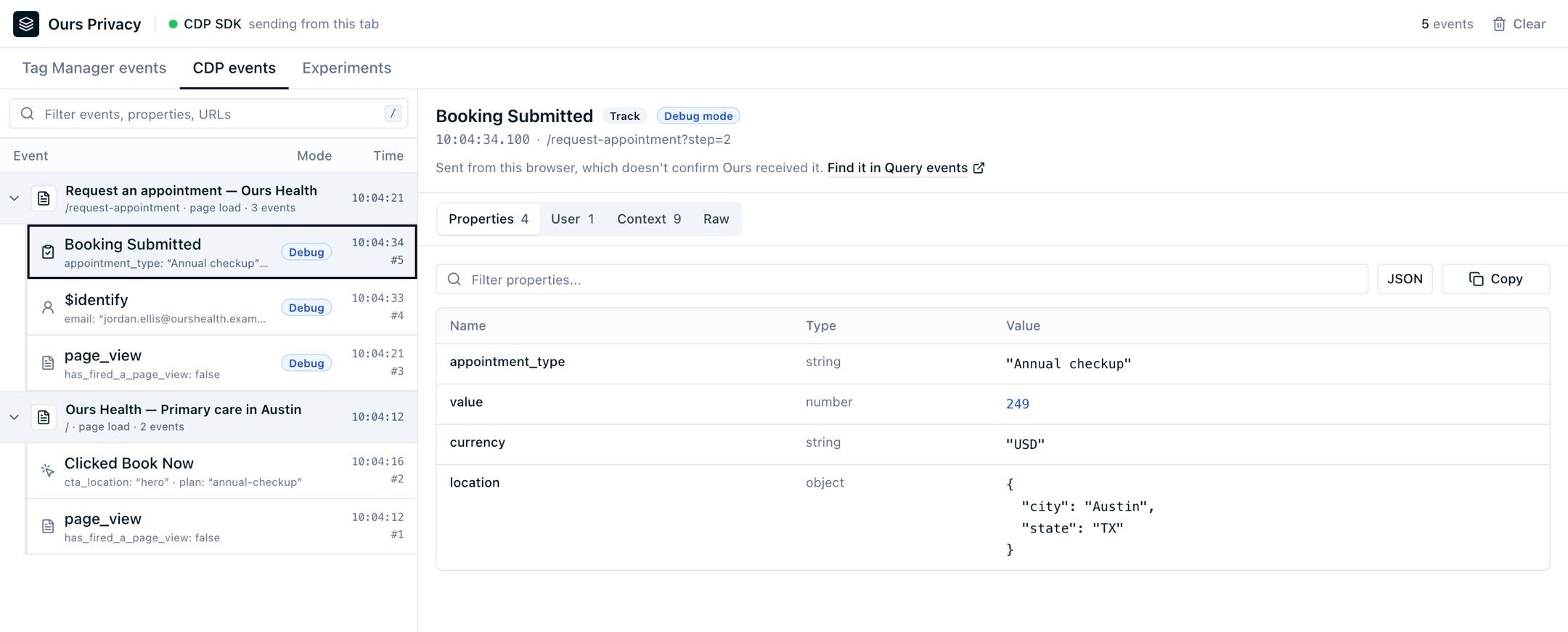Click the document icon on page_view #1 row
The height and width of the screenshot is (632, 1568).
pos(48,526)
